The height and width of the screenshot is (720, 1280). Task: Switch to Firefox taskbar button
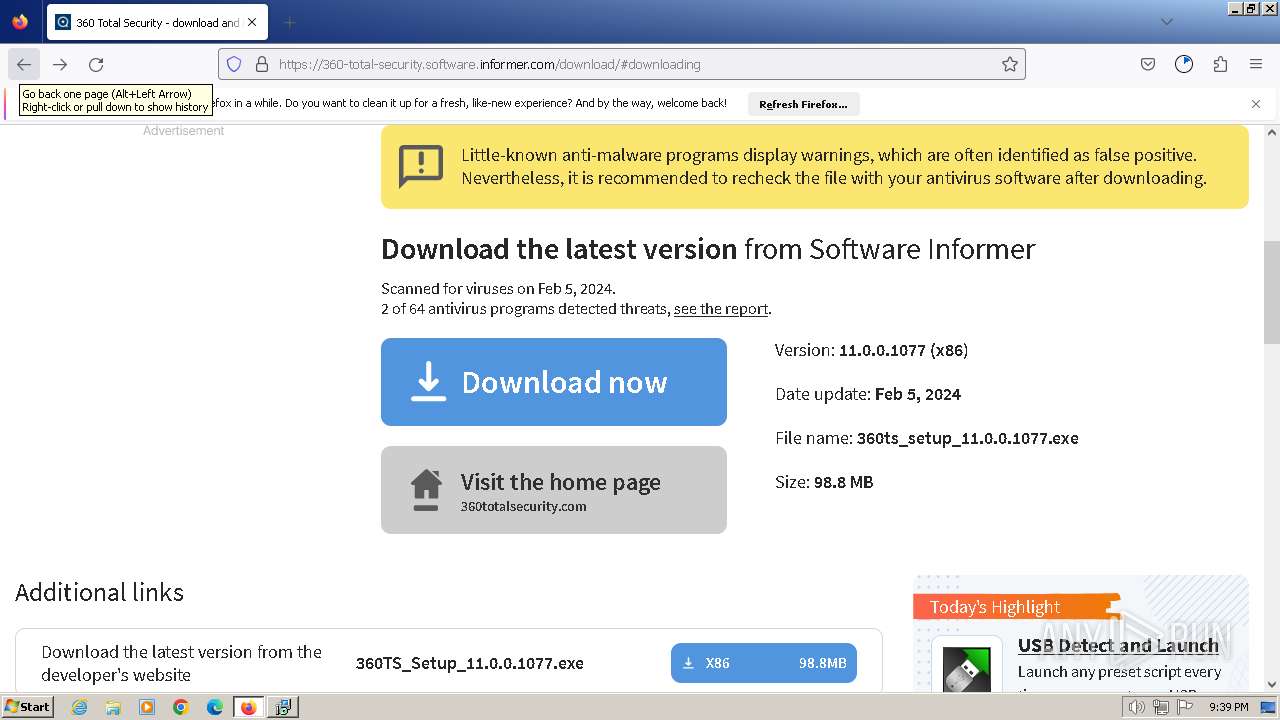248,707
